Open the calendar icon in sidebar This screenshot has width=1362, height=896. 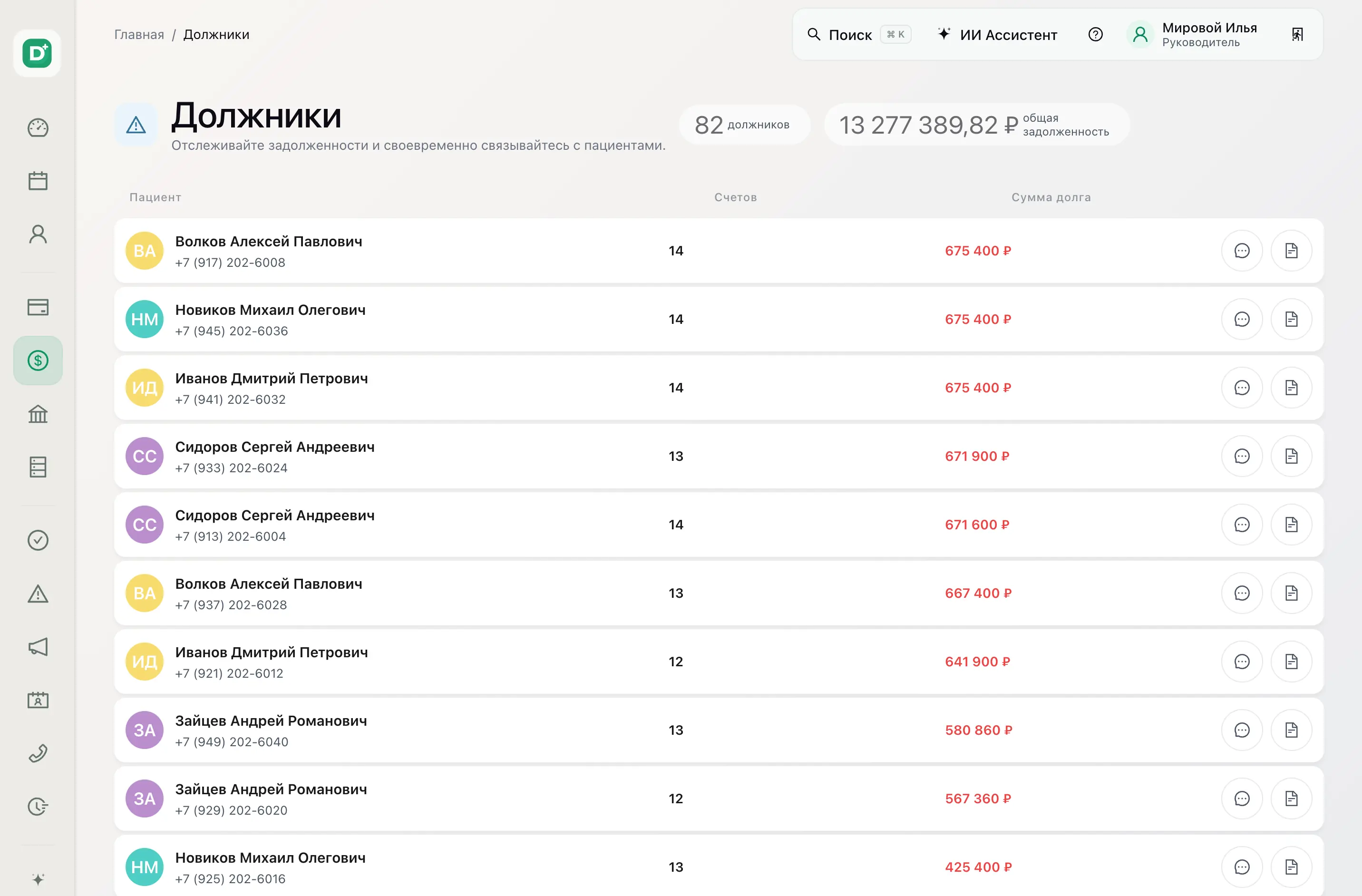(38, 181)
